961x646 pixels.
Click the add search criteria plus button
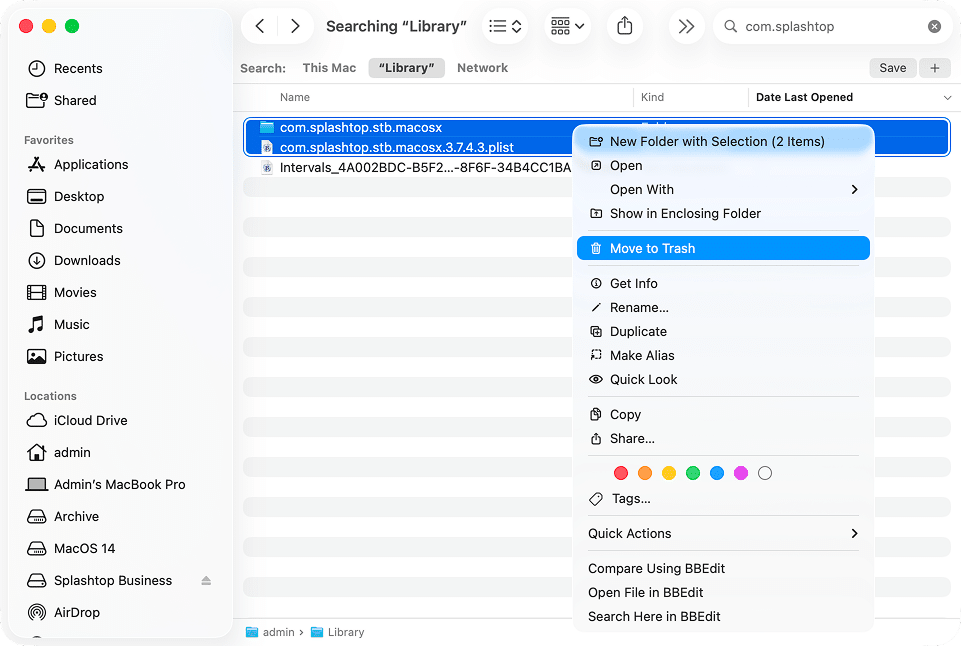pos(935,68)
